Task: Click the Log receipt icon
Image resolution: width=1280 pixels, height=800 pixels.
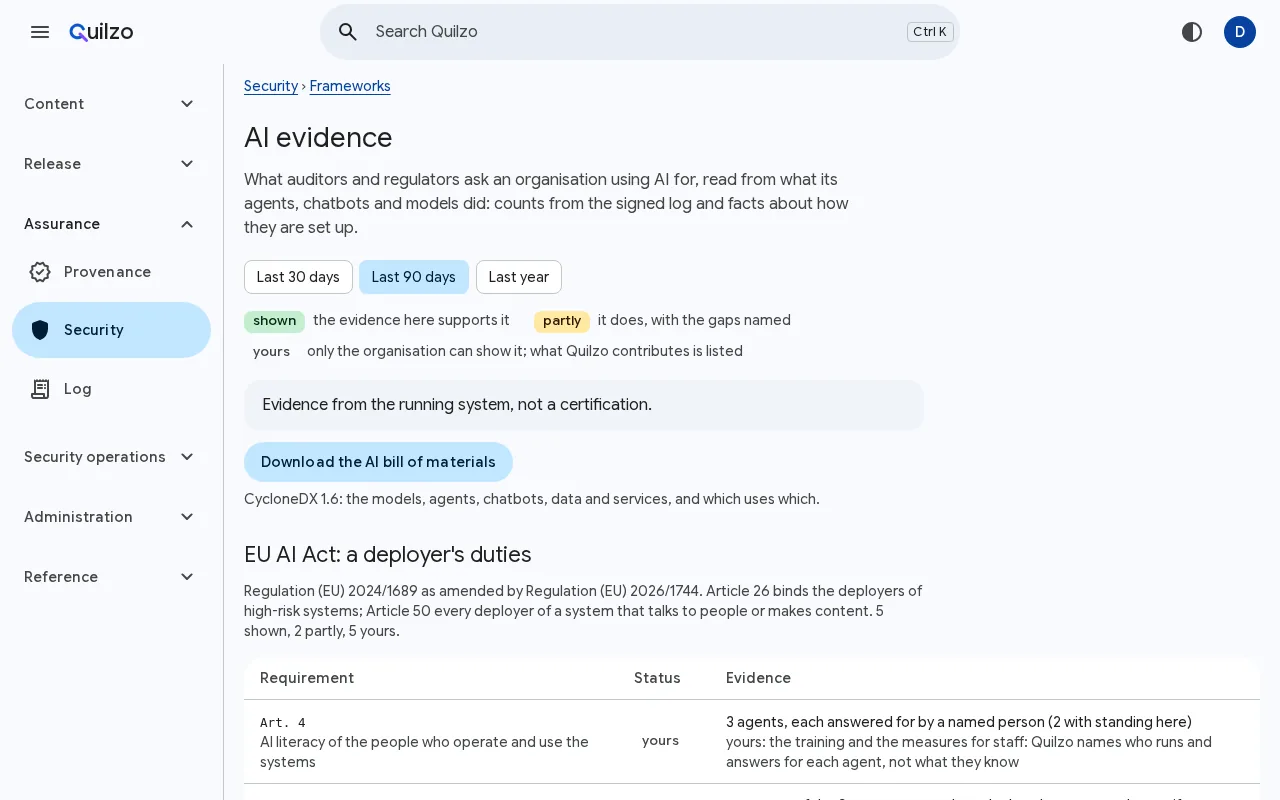Action: [x=40, y=389]
